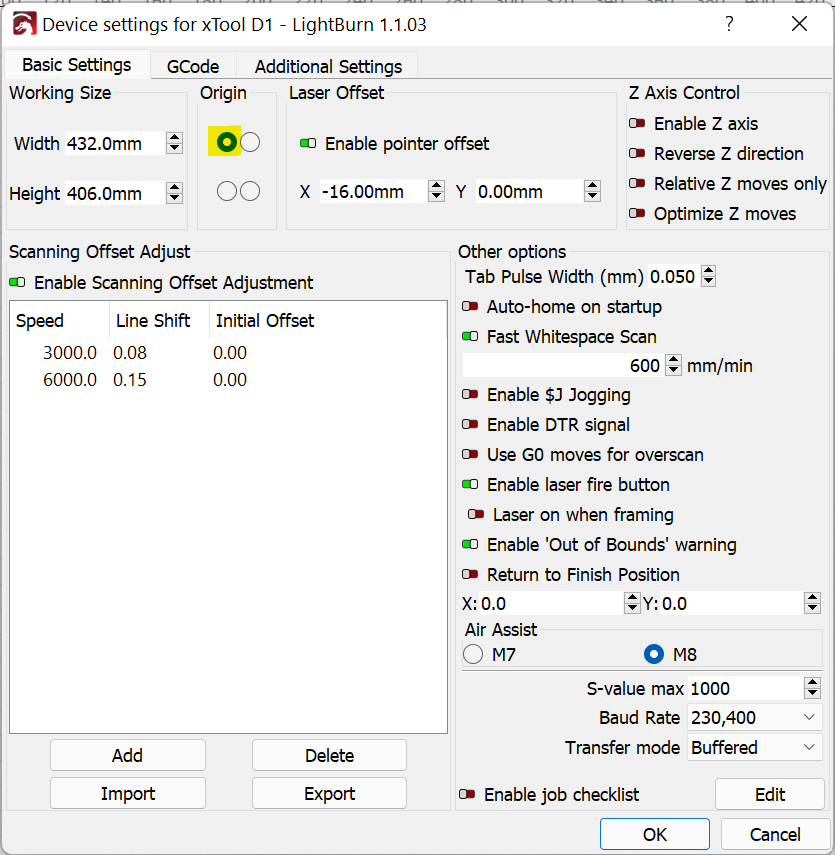The image size is (835, 855).
Task: Click the finish position Y stepper
Action: pos(813,604)
